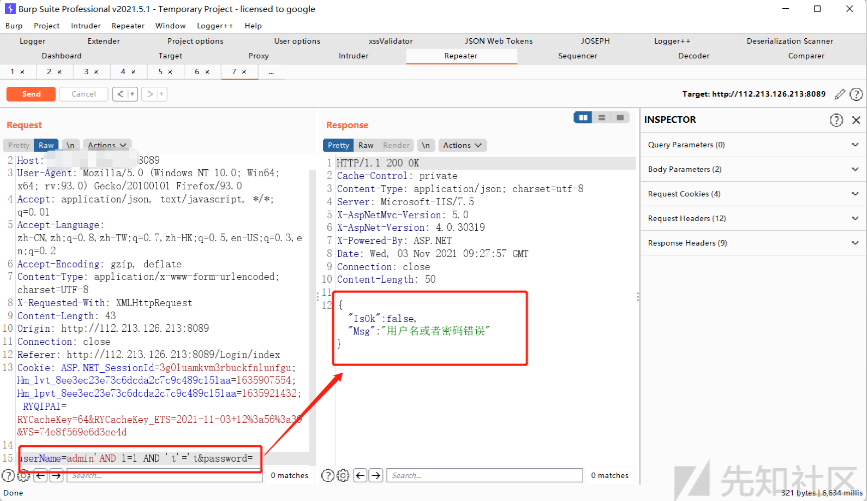Image resolution: width=867 pixels, height=501 pixels.
Task: Open the User options tab
Action: tap(297, 41)
